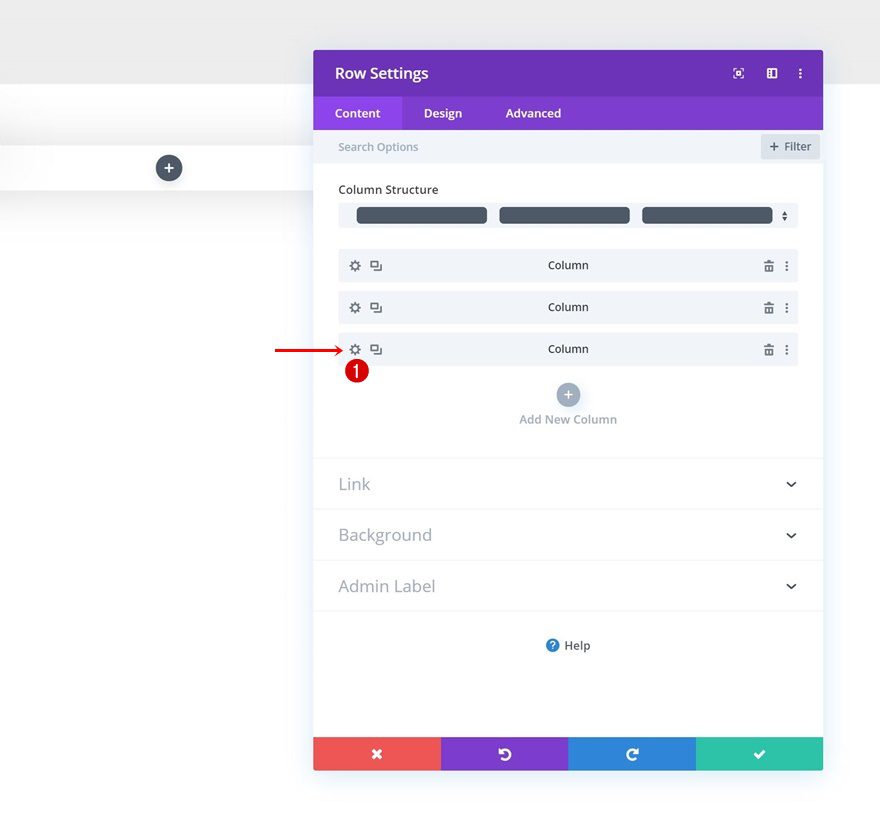Screen dimensions: 880x818
Task: Open settings for the first Column
Action: pos(355,265)
